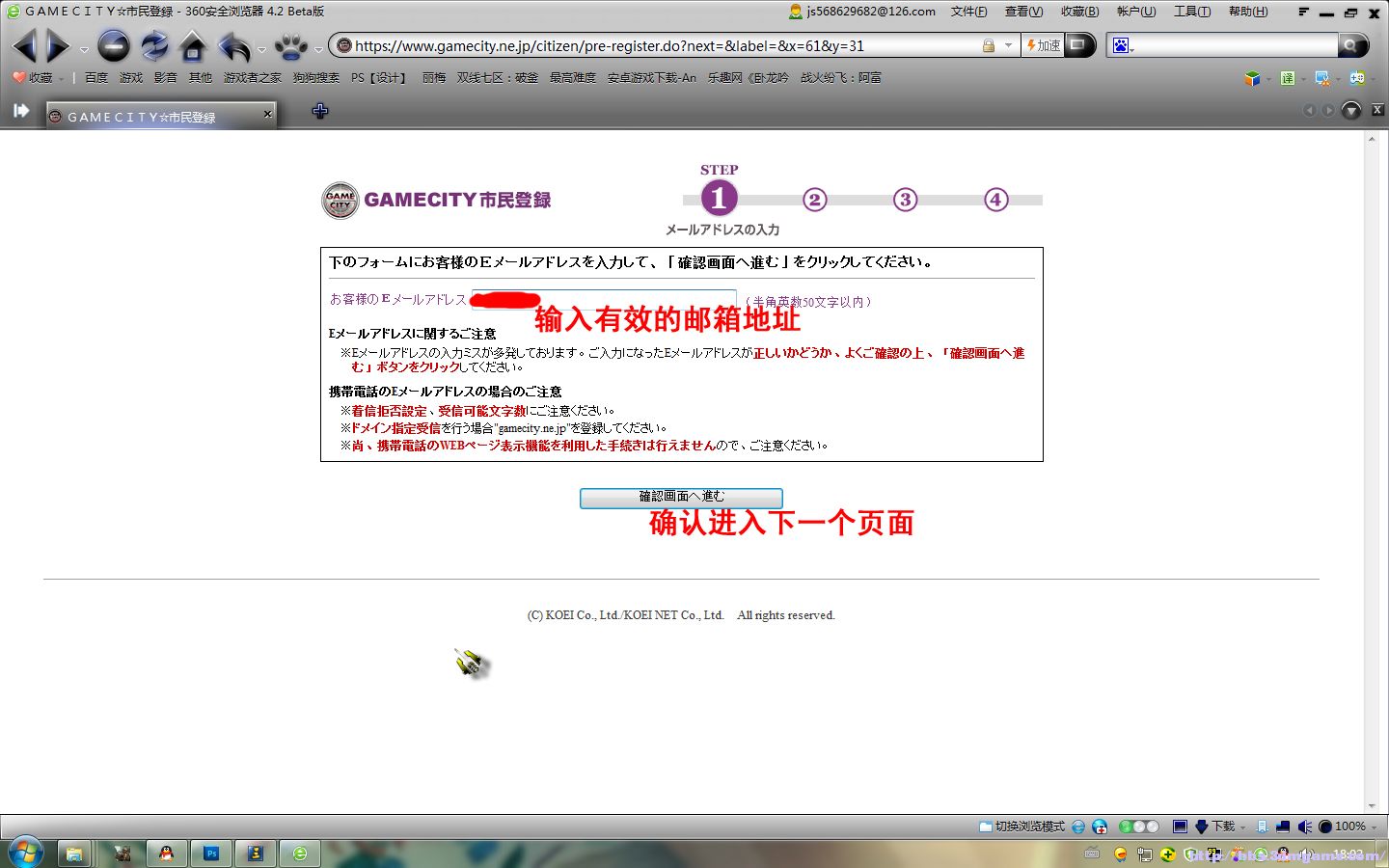Open dropdown next to forward arrow
The width and height of the screenshot is (1389, 868).
(x=84, y=49)
